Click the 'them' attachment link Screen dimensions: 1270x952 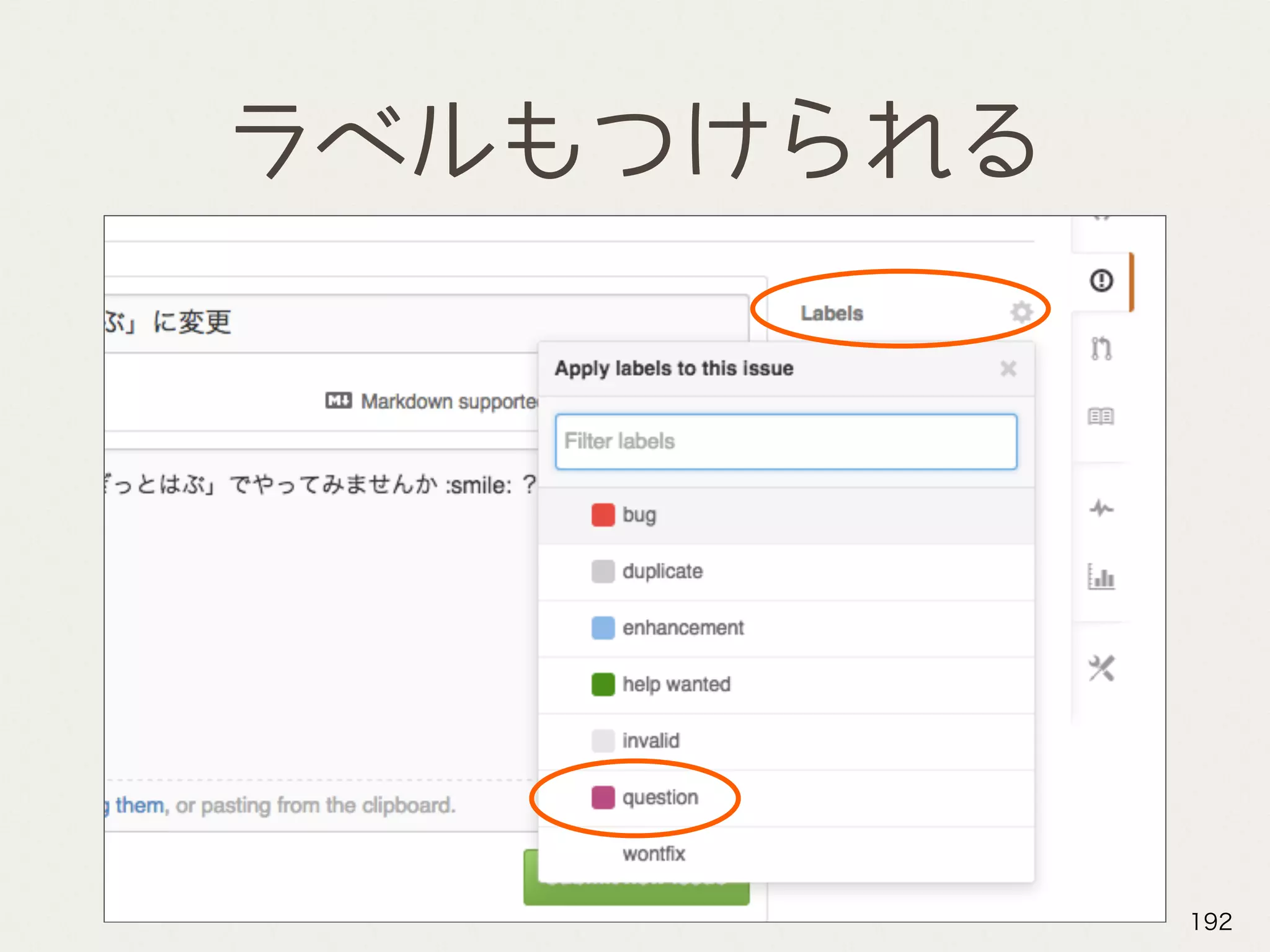pos(140,805)
